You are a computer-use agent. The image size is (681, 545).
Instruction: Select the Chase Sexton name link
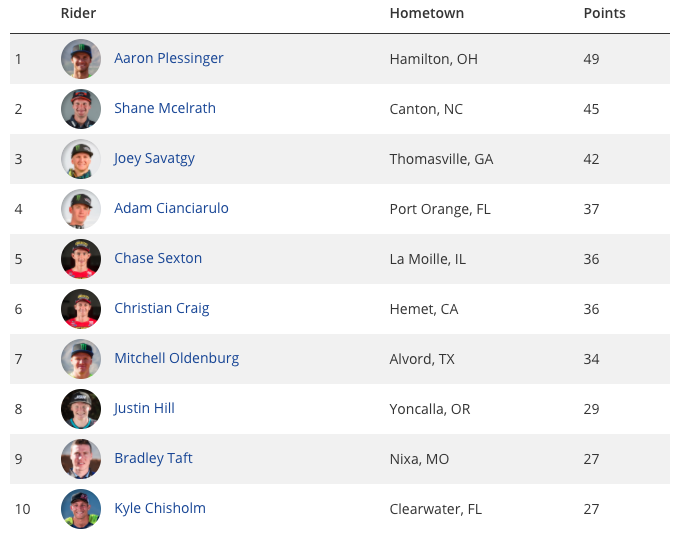click(x=158, y=258)
